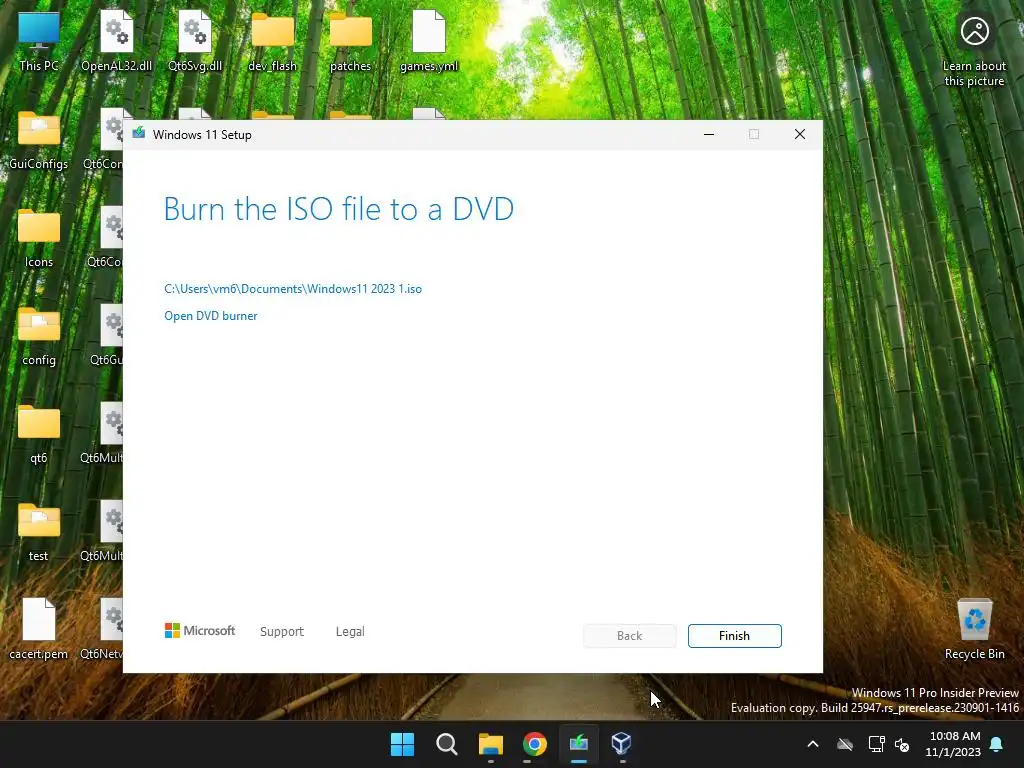Select the Recycle Bin icon
The image size is (1024, 768).
[974, 629]
